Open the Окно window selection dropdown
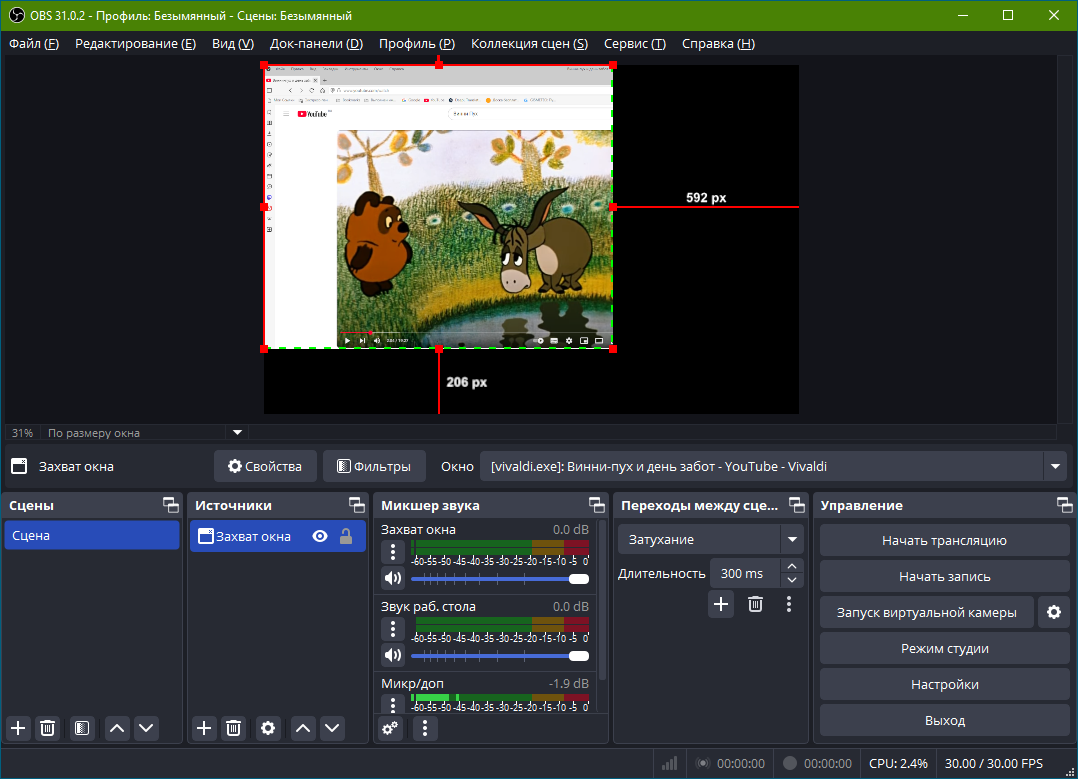This screenshot has width=1078, height=779. click(x=773, y=466)
